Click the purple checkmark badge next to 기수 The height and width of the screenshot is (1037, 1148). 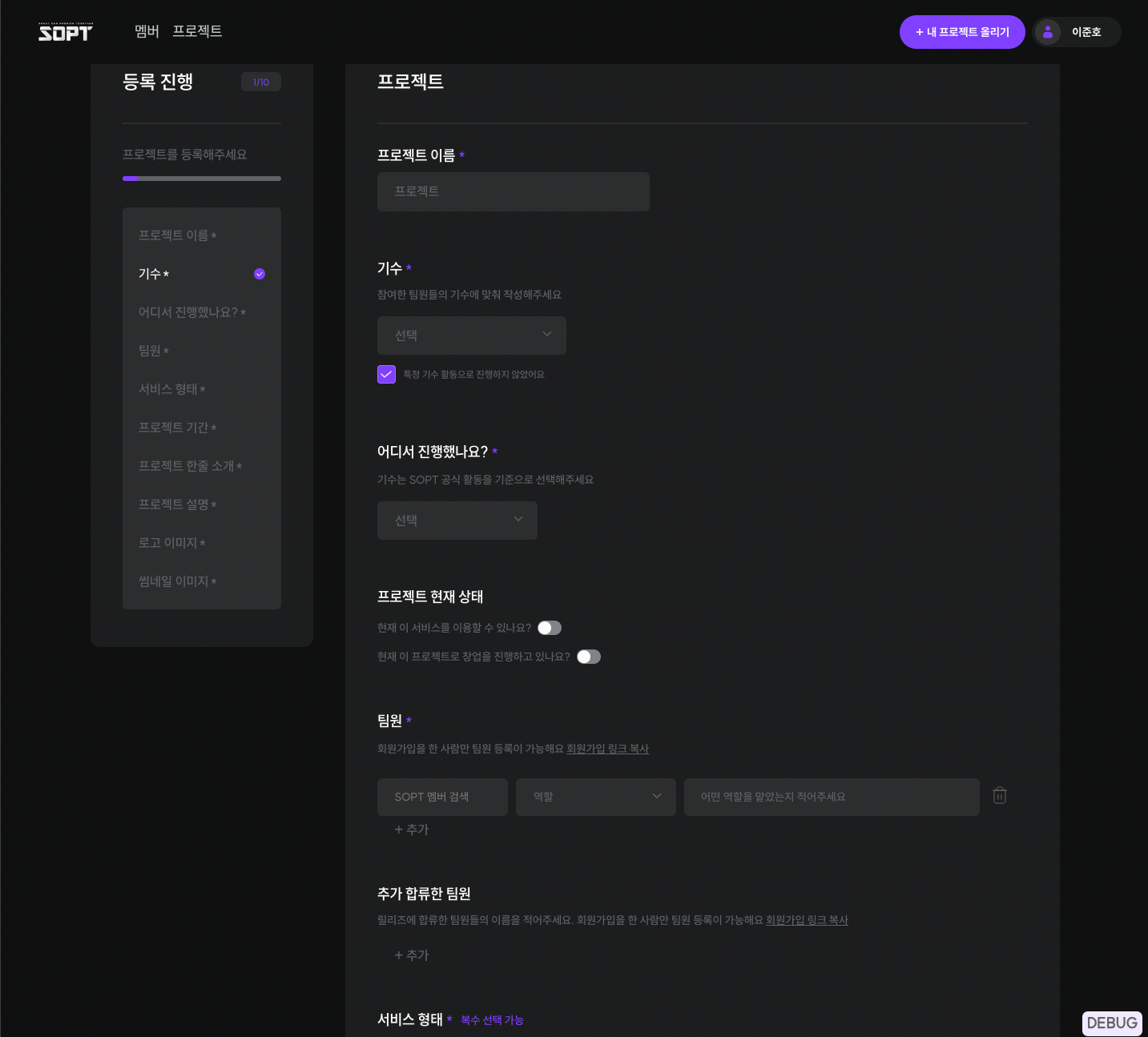click(x=259, y=274)
